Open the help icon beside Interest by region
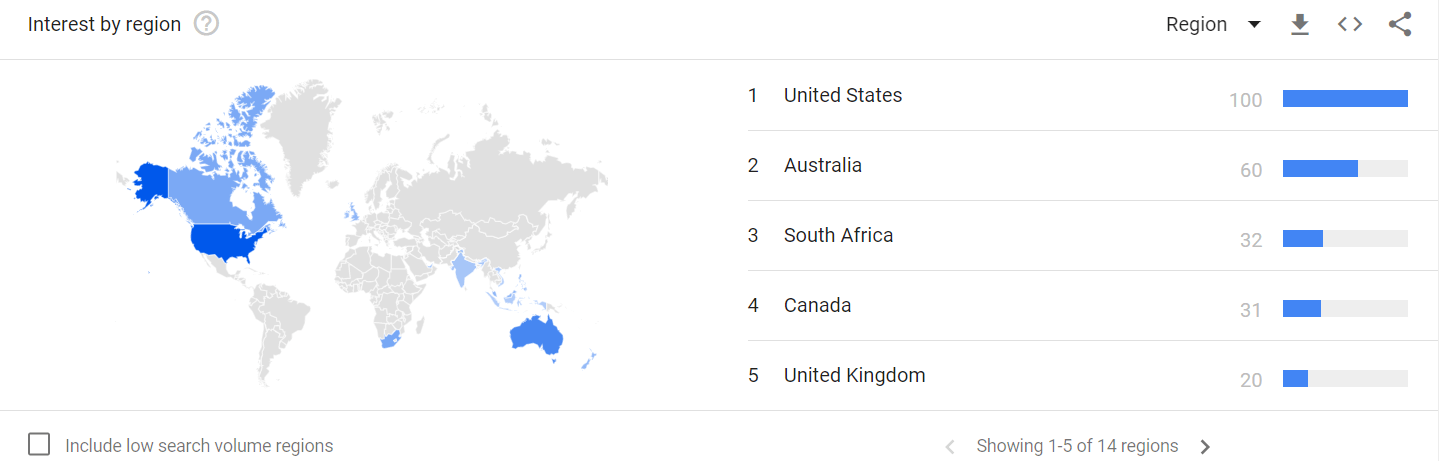The image size is (1439, 461). click(x=206, y=24)
